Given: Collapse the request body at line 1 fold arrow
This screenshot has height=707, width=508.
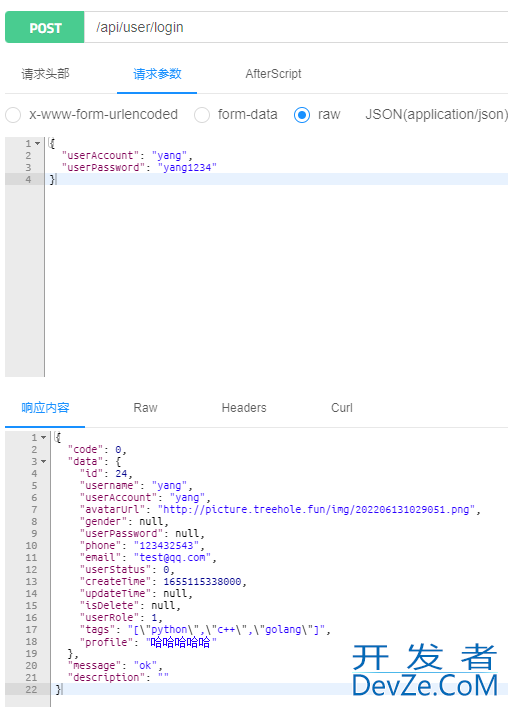Looking at the screenshot, I should point(38,144).
